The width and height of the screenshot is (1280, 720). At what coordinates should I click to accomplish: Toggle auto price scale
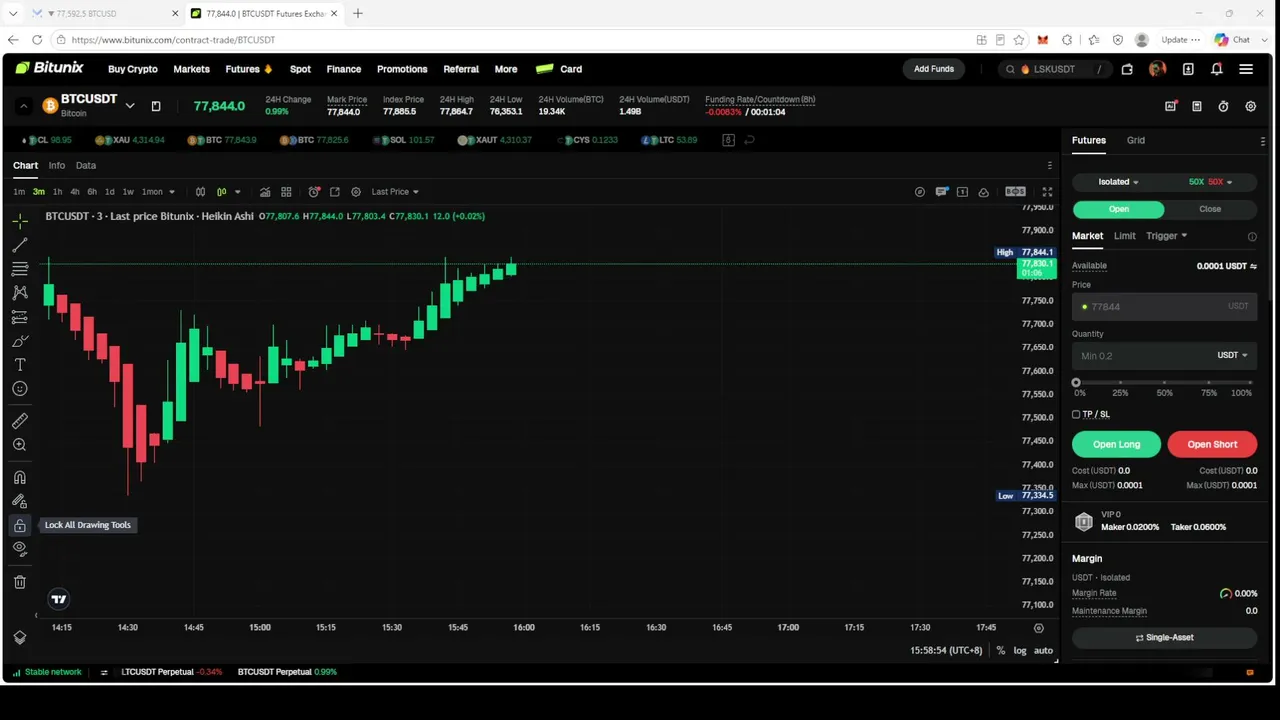click(1043, 650)
